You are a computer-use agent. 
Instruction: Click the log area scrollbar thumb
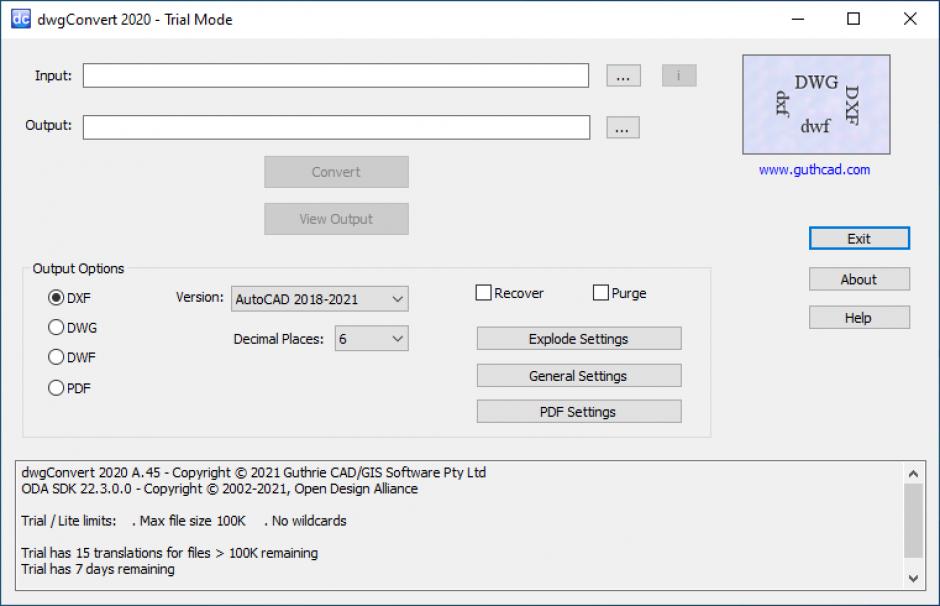tap(913, 521)
